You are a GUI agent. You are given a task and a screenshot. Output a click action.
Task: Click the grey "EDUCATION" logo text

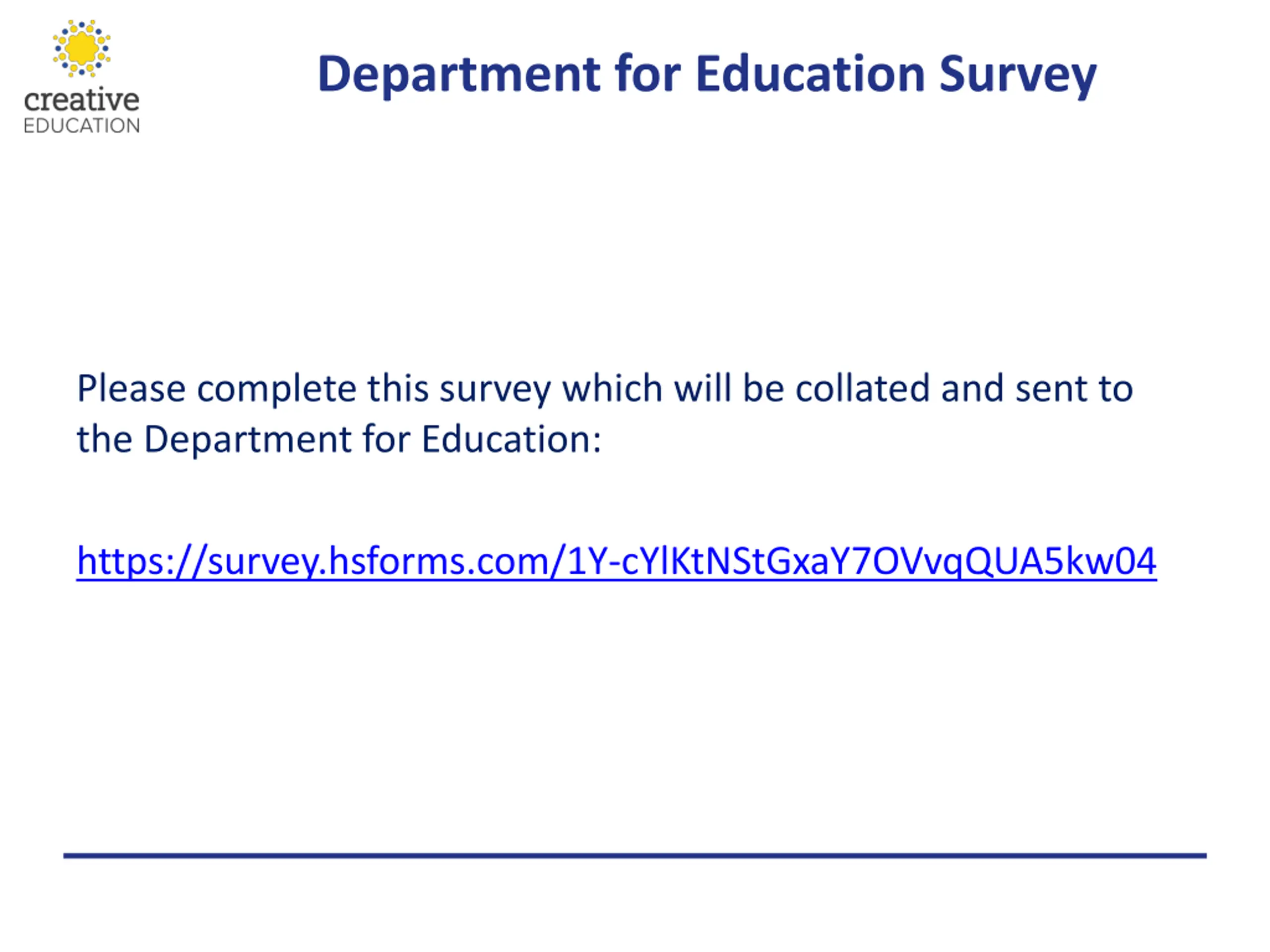81,125
